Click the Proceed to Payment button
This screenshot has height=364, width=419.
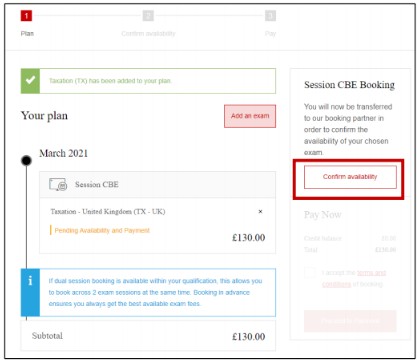pos(350,321)
